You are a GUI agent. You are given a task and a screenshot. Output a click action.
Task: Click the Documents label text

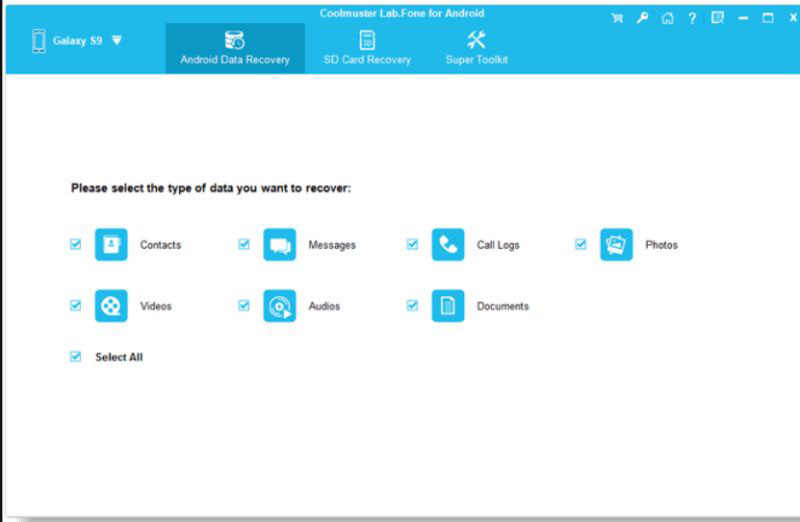click(503, 306)
